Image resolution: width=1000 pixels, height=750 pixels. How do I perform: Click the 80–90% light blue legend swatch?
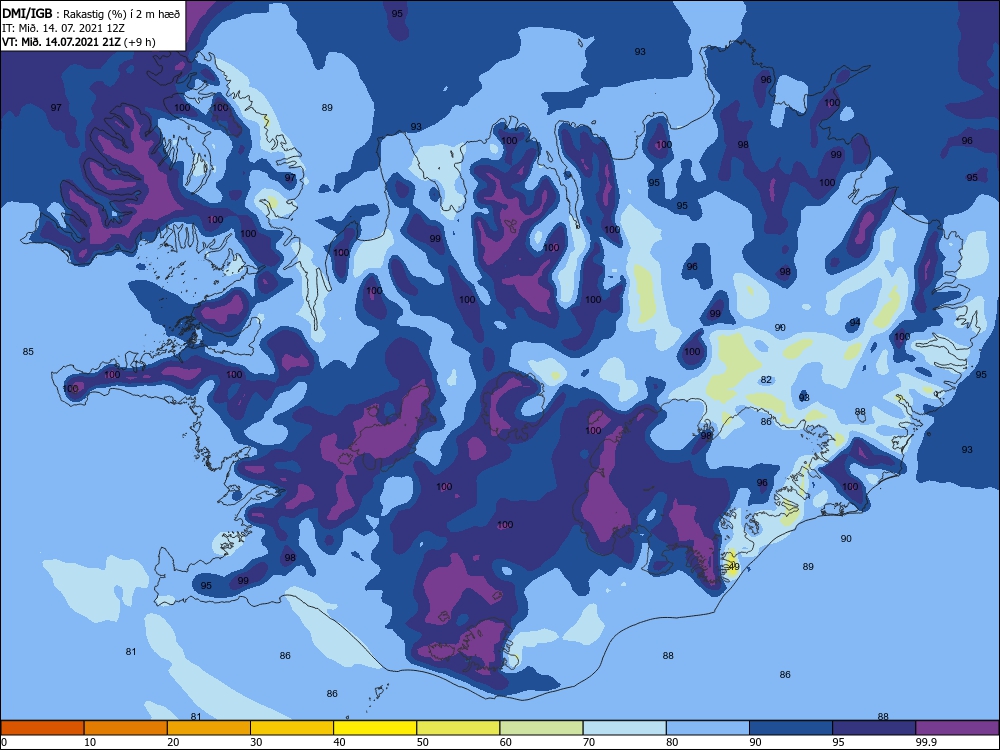tap(708, 728)
